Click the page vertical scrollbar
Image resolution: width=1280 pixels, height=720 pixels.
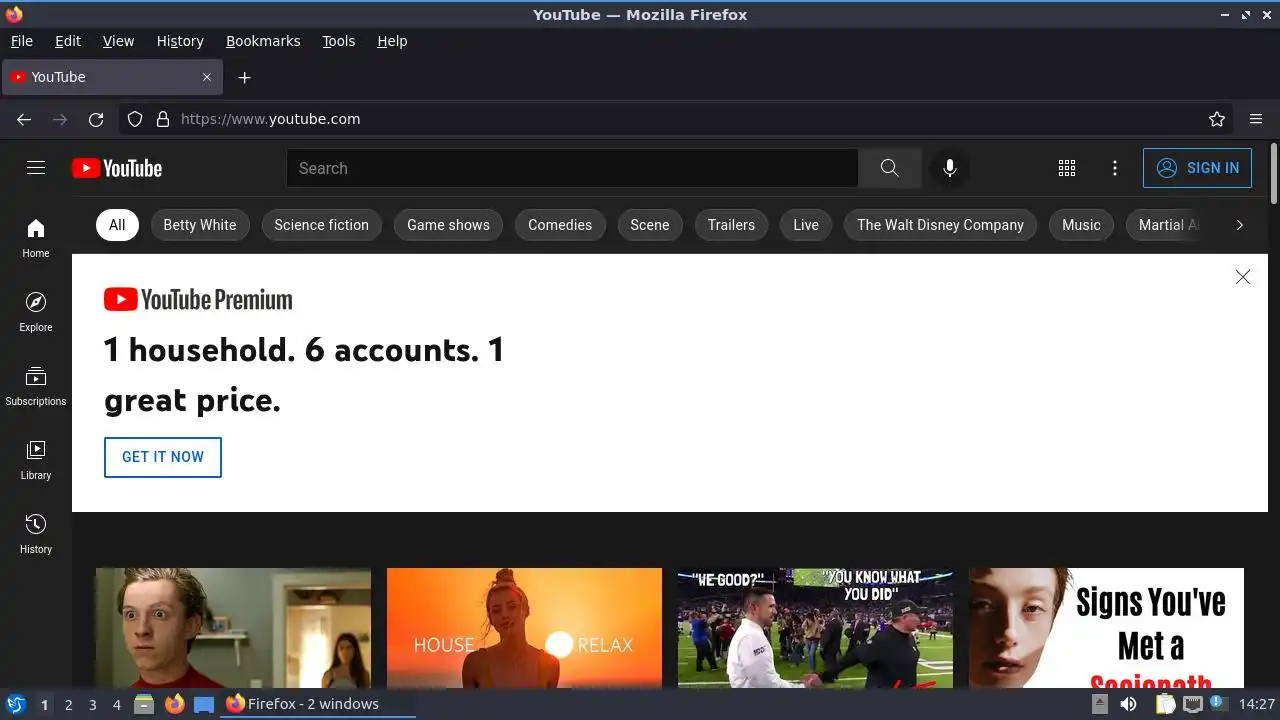pos(1274,174)
